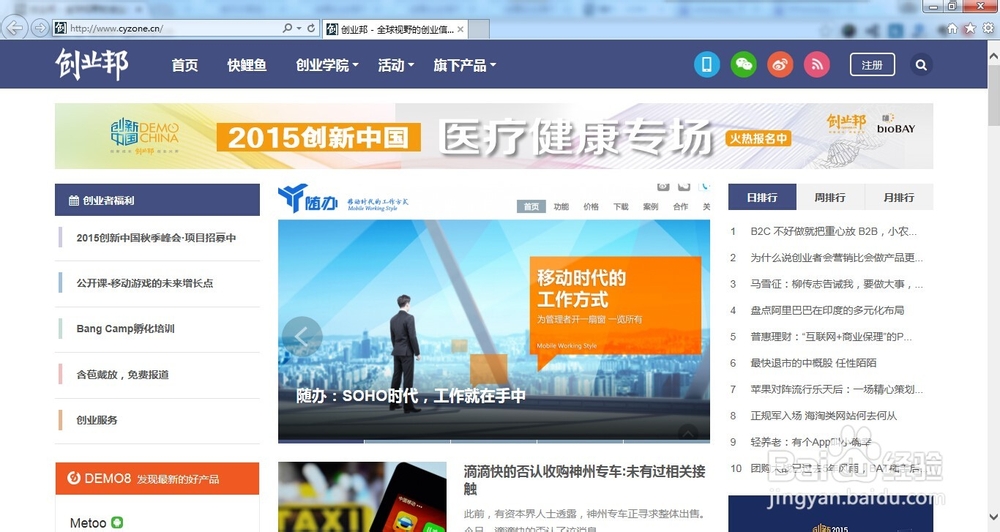Open browser settings gear icon
This screenshot has height=532, width=1000.
(988, 28)
